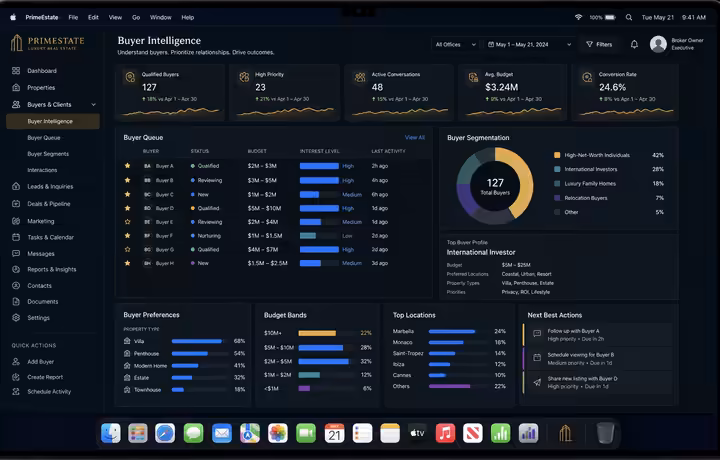Click the Add Buyer quick action icon

point(16,362)
